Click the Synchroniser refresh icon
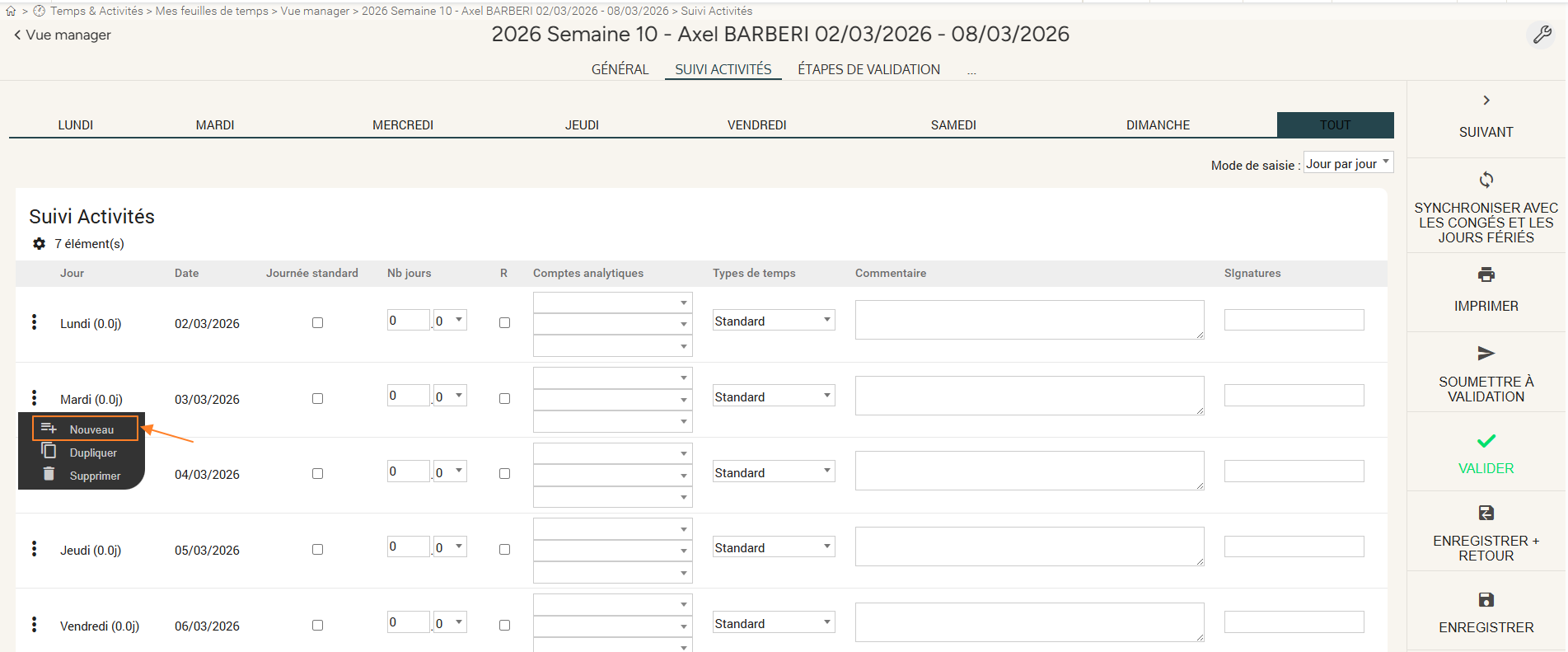This screenshot has width=1568, height=652. coord(1486,180)
